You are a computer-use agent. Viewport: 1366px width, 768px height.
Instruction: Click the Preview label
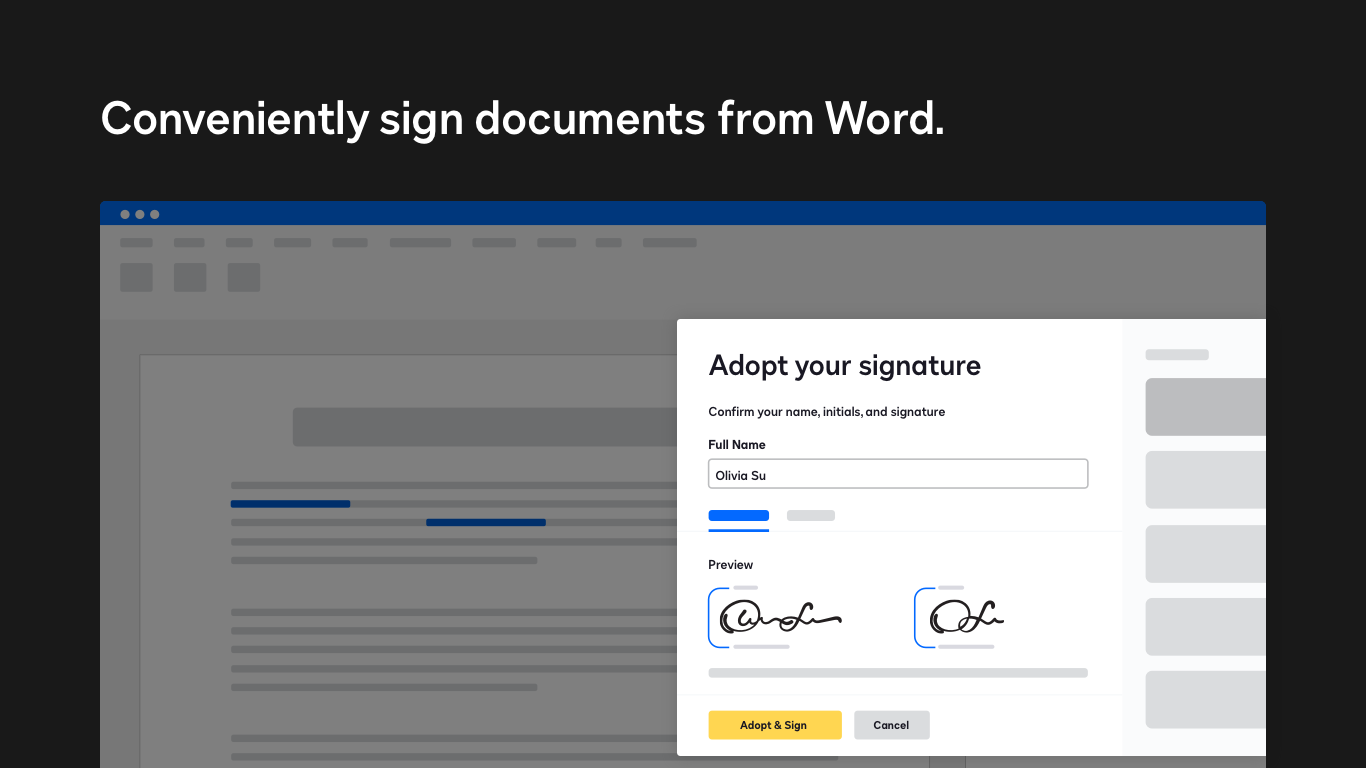[731, 565]
